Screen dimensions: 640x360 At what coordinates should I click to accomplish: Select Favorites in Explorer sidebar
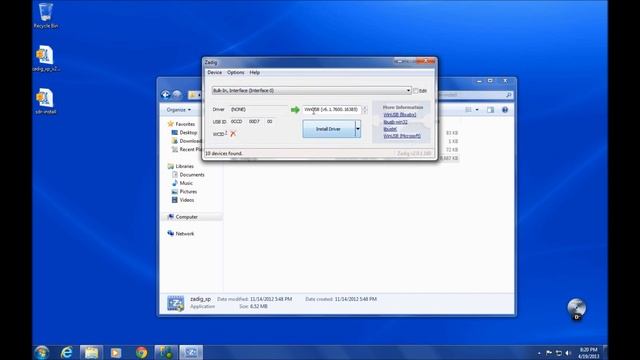pos(181,124)
